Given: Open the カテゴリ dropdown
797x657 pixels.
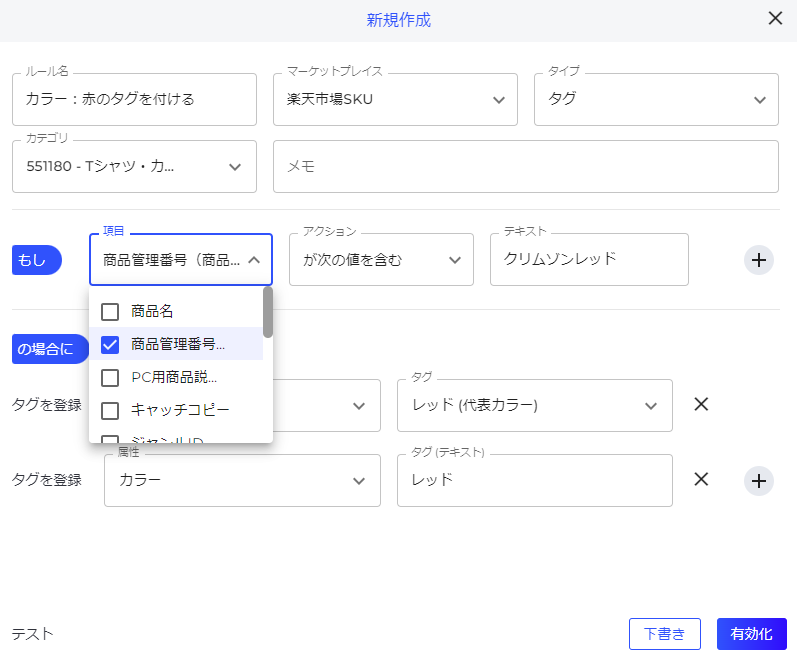Looking at the screenshot, I should [x=134, y=166].
